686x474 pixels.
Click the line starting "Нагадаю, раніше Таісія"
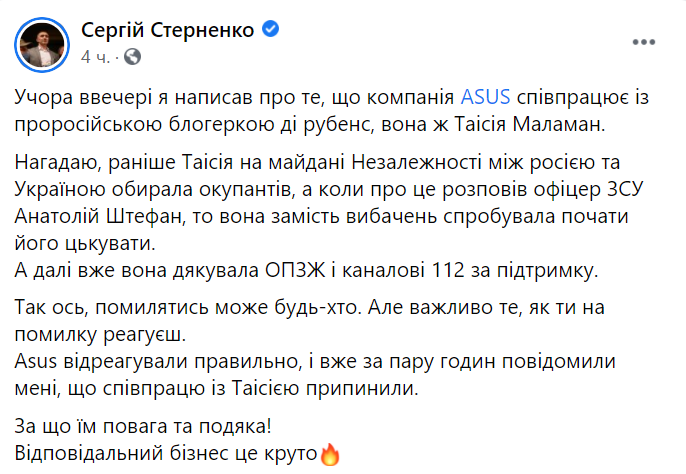click(317, 162)
